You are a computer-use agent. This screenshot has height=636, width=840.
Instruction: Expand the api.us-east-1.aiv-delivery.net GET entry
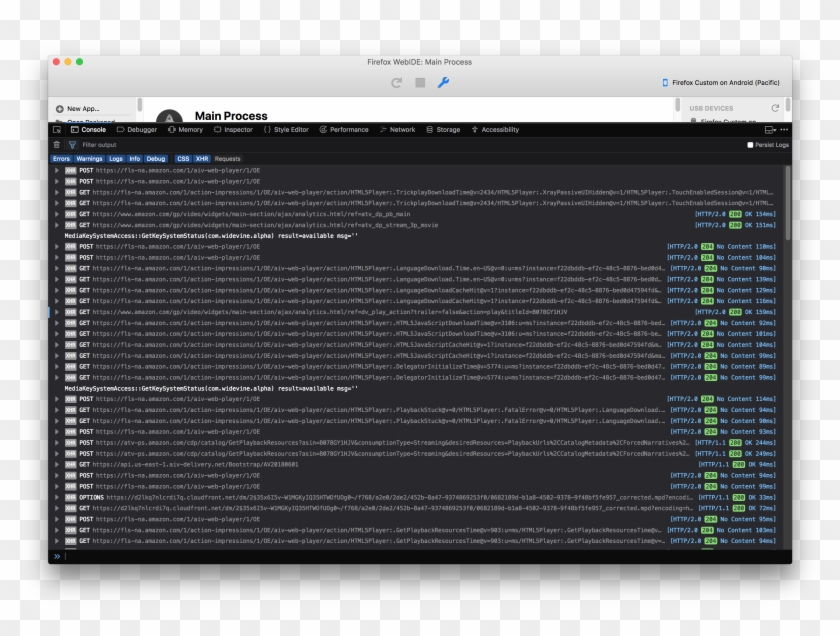pos(57,464)
